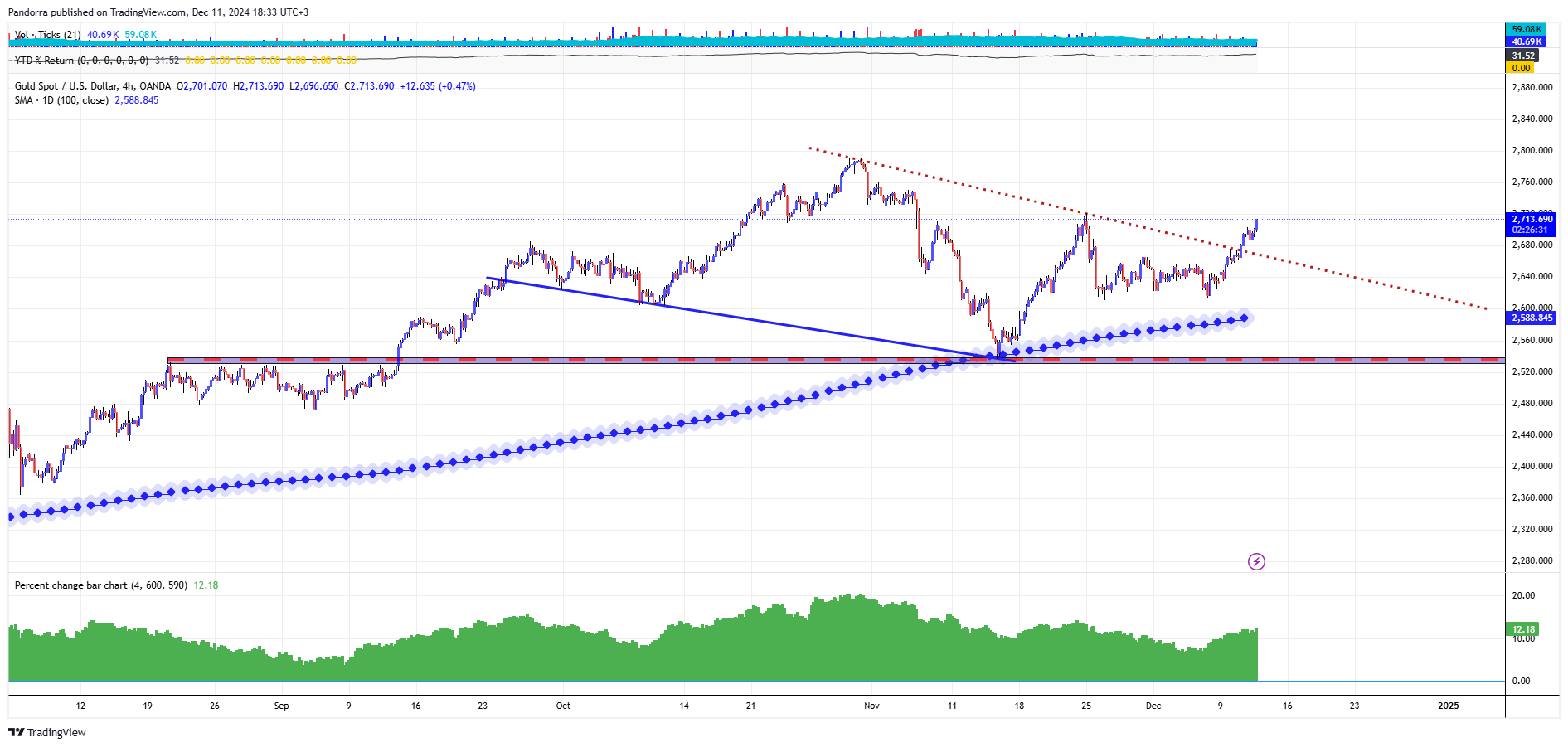
Task: Click the 2,760.000 price axis label
Action: [x=1532, y=182]
